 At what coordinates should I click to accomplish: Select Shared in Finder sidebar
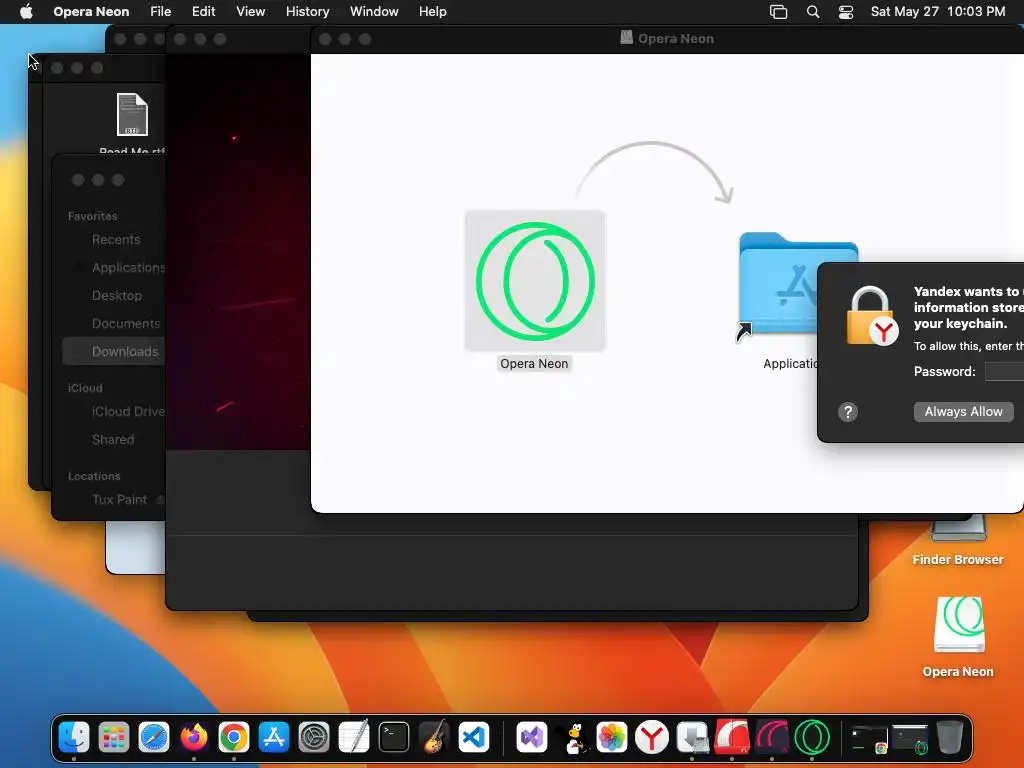113,440
